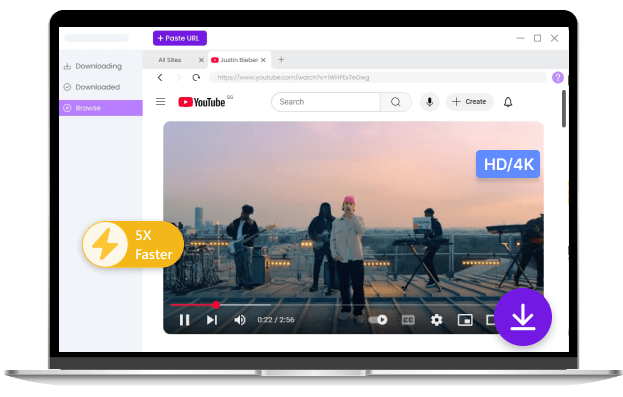Select the Browse sidebar item
Image resolution: width=623 pixels, height=397 pixels.
[x=101, y=108]
